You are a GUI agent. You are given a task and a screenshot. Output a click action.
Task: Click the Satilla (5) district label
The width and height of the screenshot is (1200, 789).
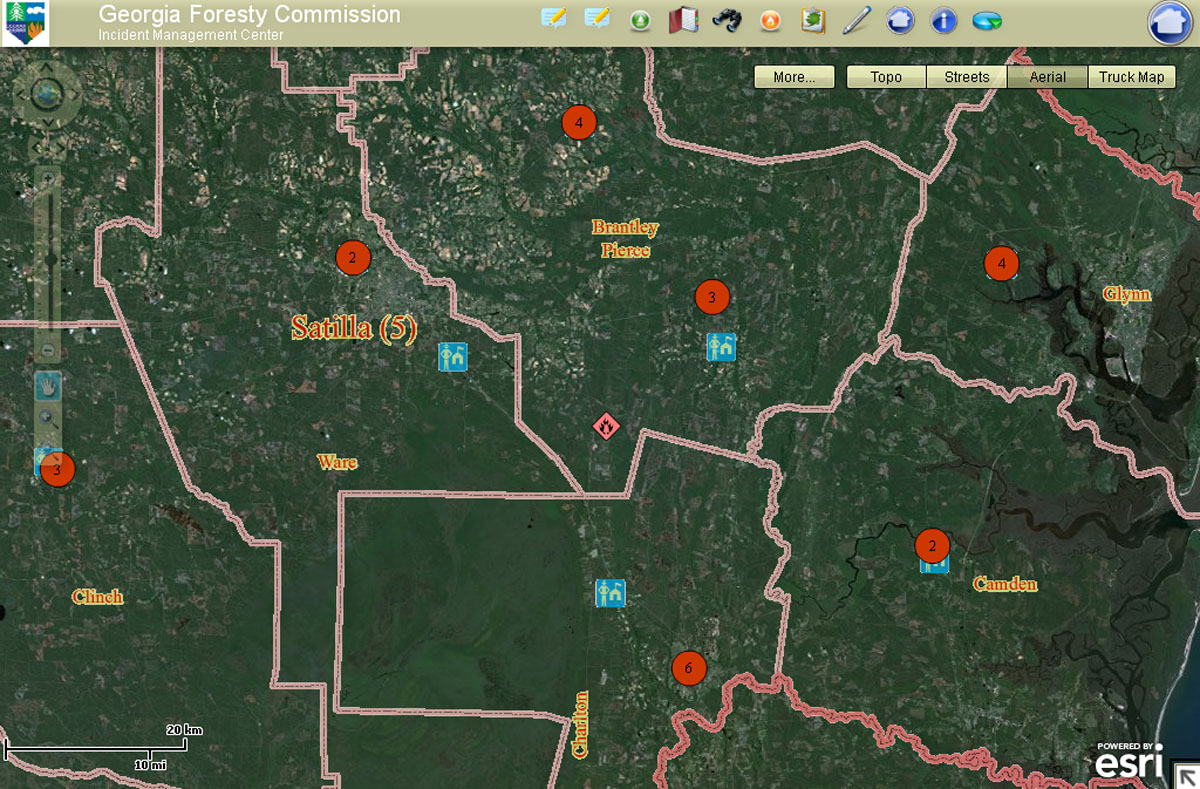[353, 328]
